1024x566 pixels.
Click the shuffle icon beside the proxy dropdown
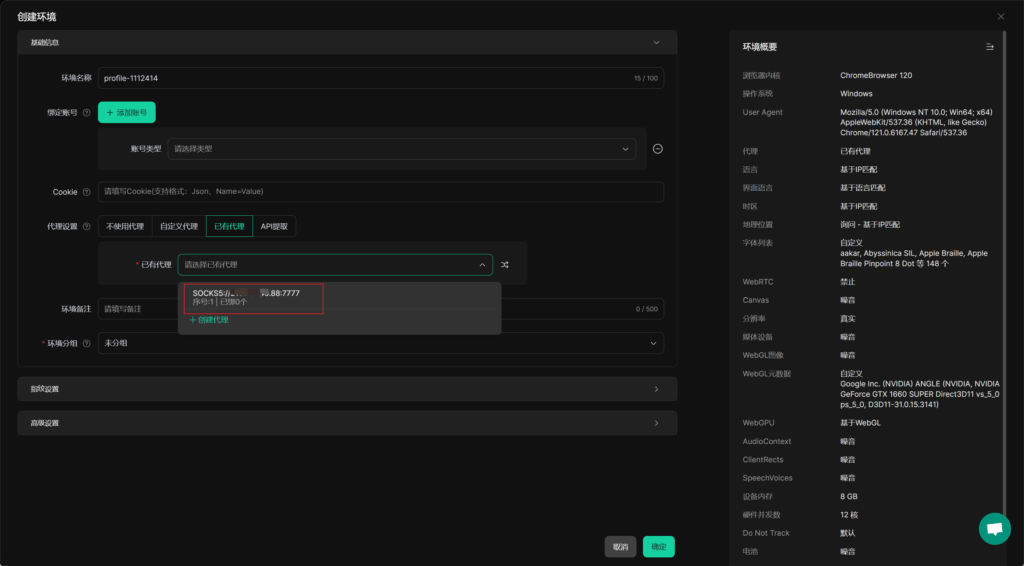click(x=505, y=265)
